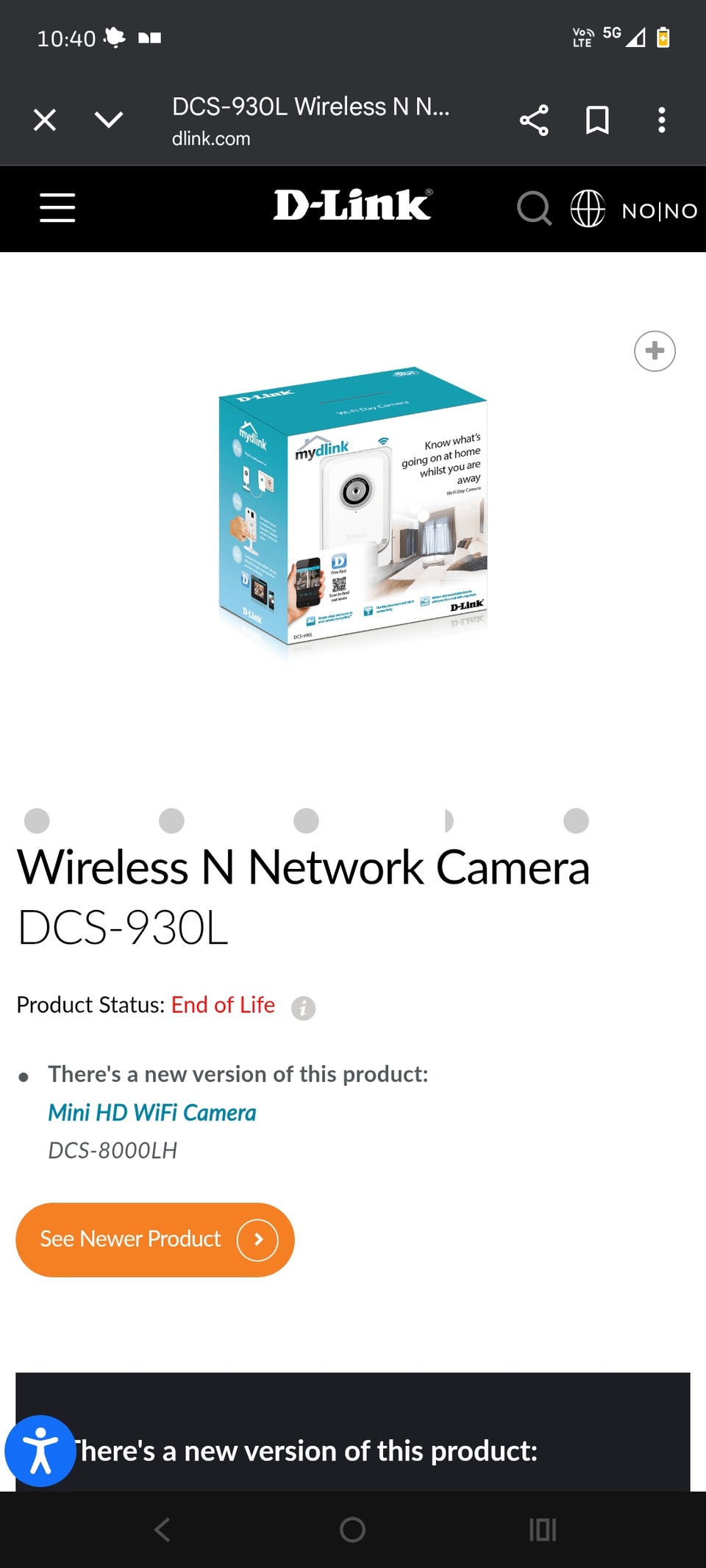Open the D-Link hamburger menu
The width and height of the screenshot is (706, 1568).
[x=57, y=208]
